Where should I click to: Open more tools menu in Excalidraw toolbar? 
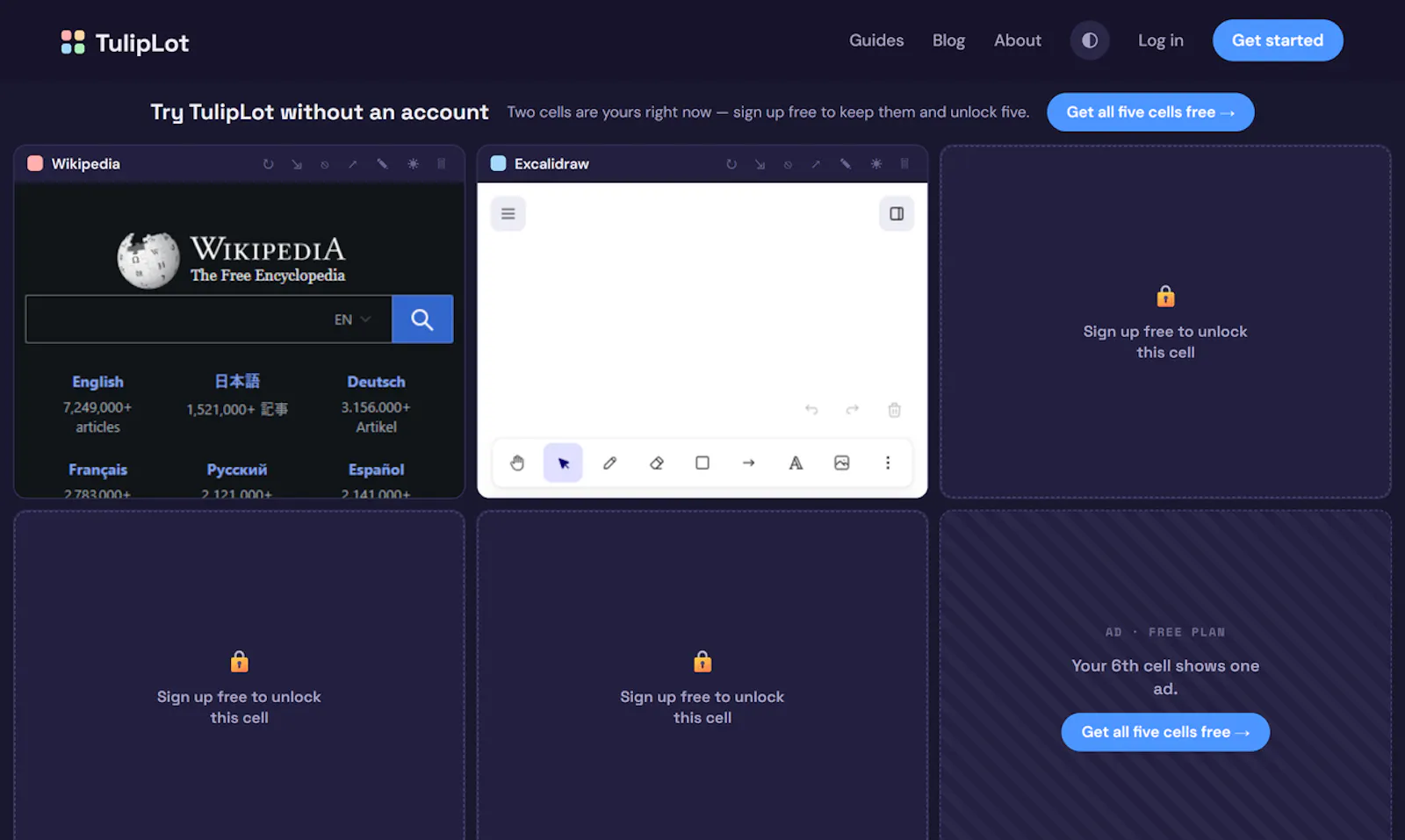pos(888,463)
